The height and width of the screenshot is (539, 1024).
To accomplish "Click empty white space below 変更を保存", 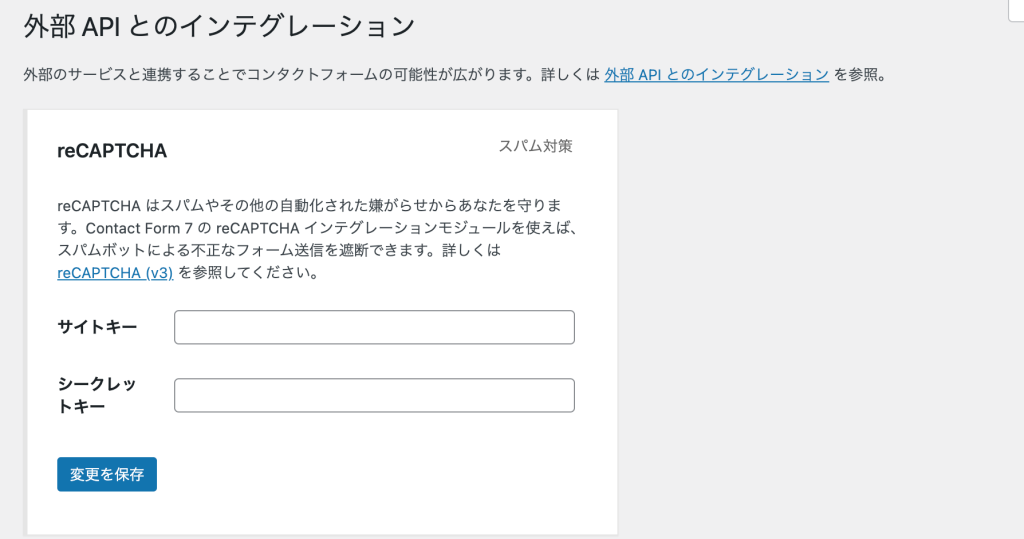I will click(x=320, y=513).
